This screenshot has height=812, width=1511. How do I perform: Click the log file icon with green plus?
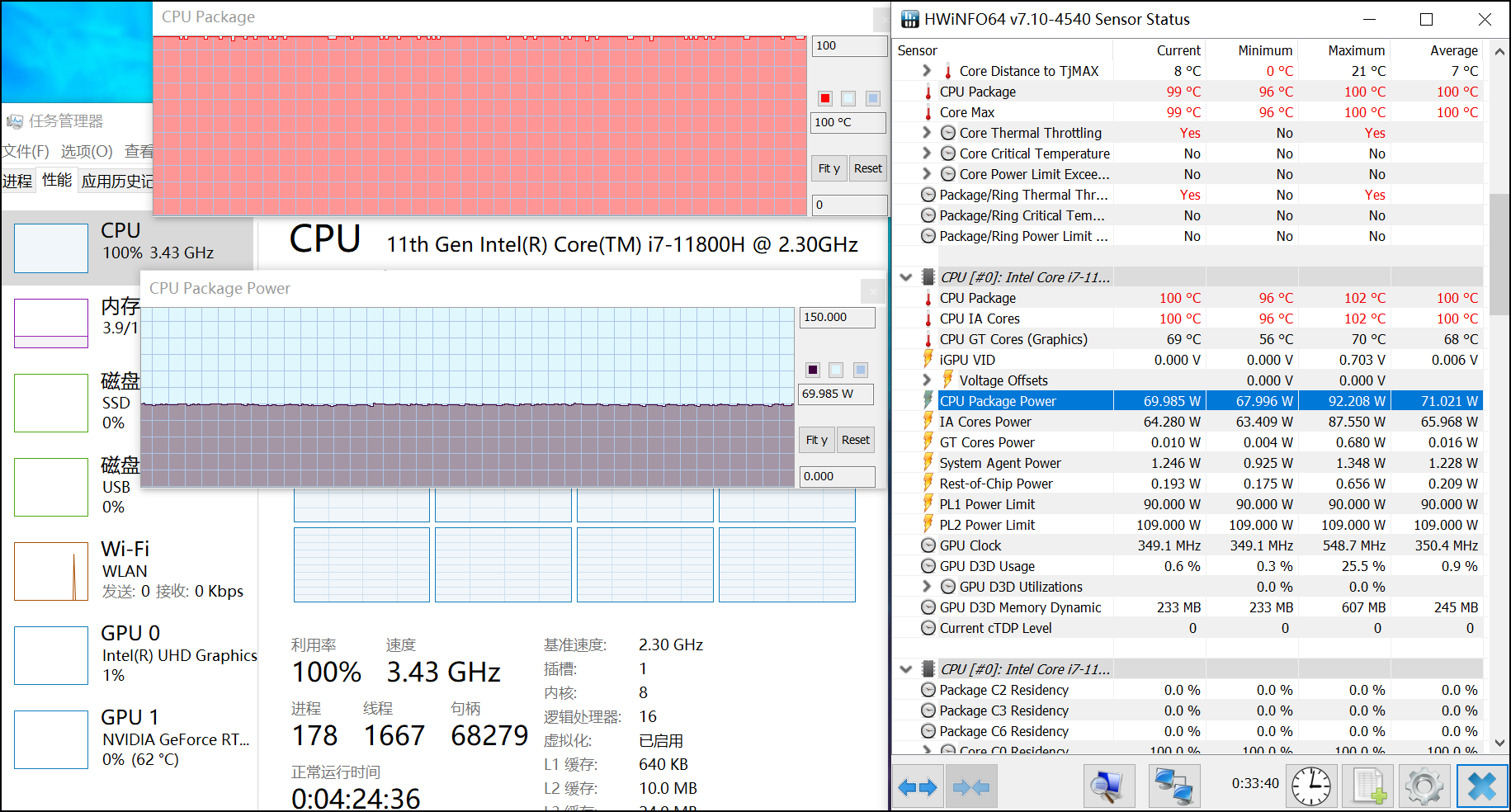pyautogui.click(x=1368, y=786)
